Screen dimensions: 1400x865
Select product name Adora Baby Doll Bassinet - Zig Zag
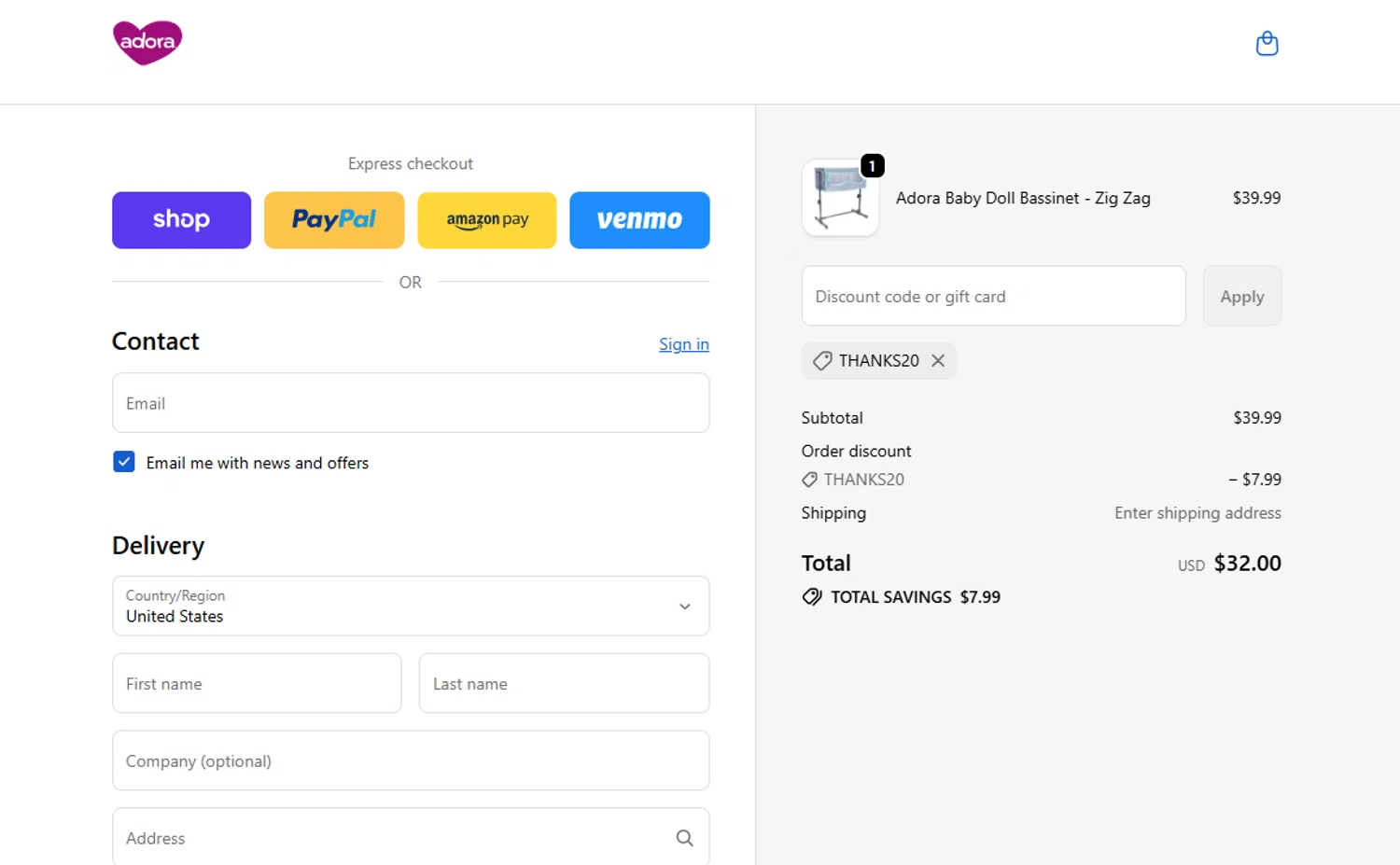[x=1023, y=198]
